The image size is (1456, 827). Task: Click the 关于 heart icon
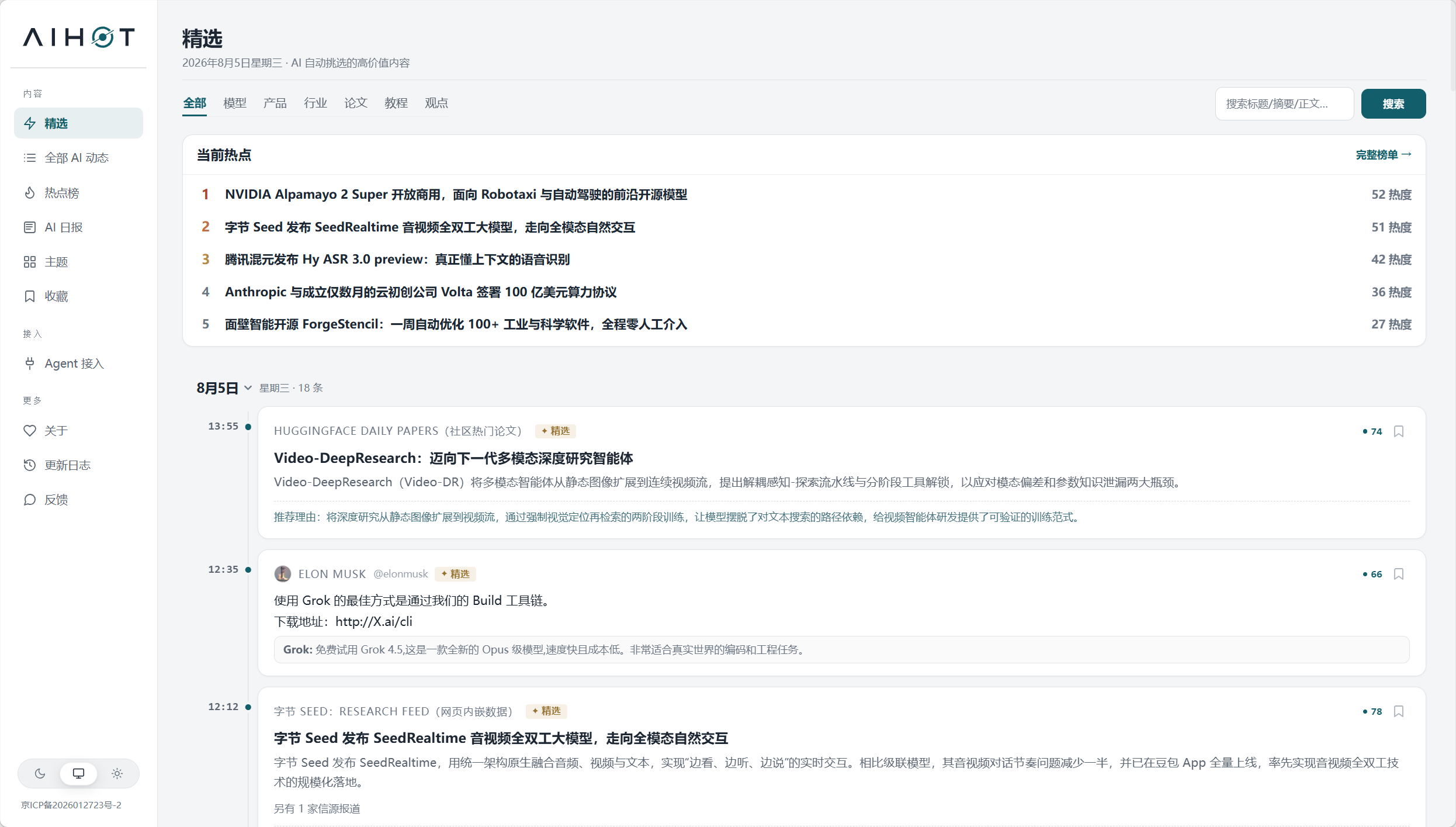point(30,431)
